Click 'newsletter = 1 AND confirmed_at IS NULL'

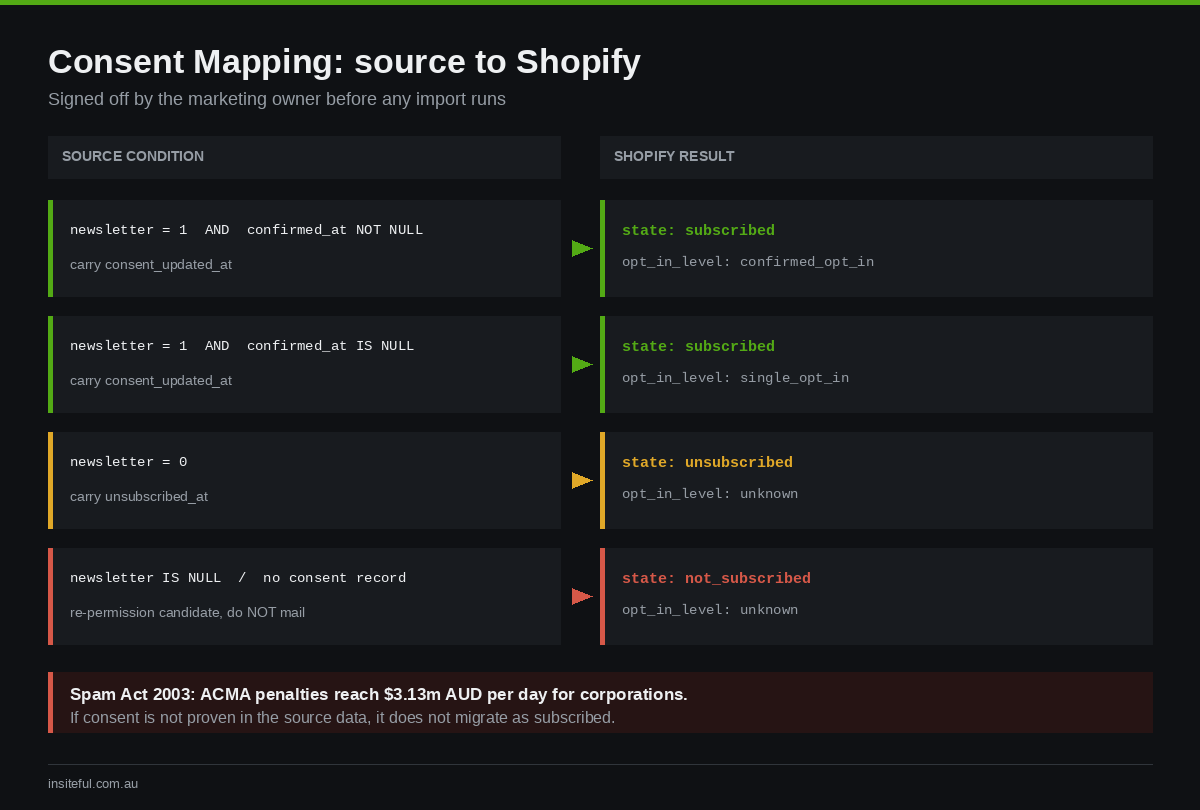click(242, 346)
